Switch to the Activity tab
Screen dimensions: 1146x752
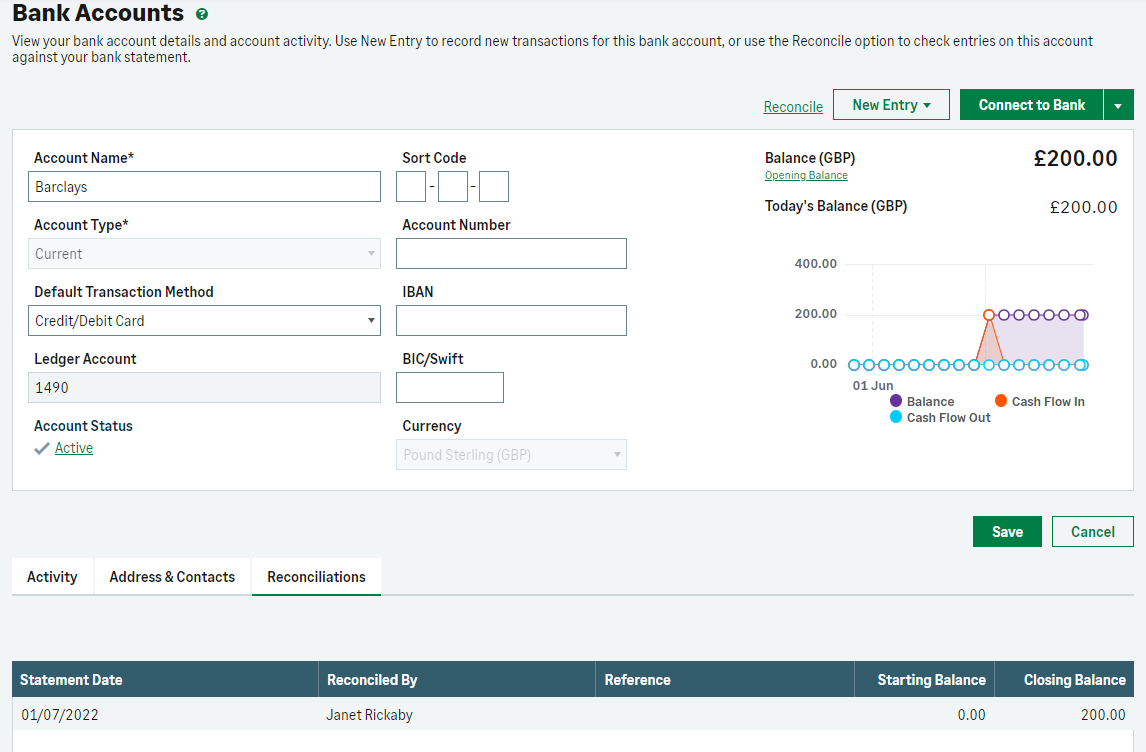click(x=52, y=577)
